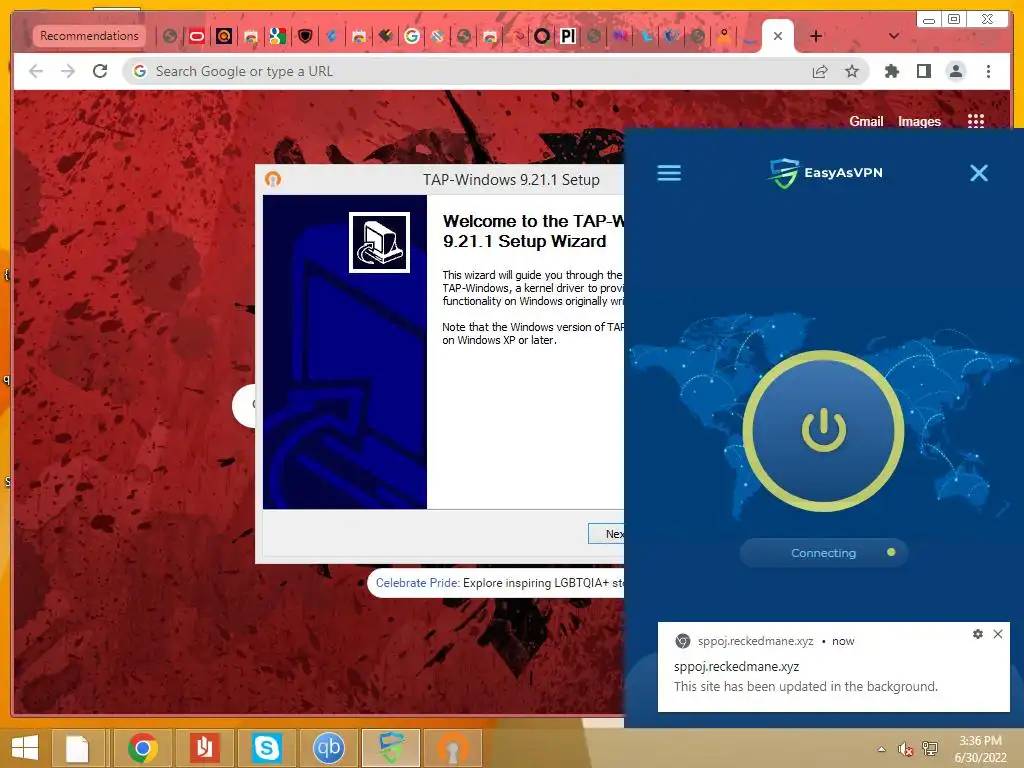Open Images link
This screenshot has height=768, width=1024.
point(919,121)
